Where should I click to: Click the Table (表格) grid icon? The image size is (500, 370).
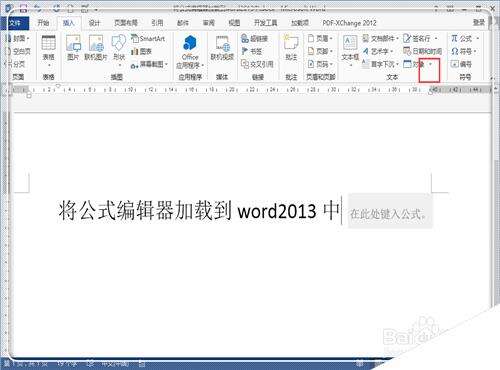pos(48,43)
